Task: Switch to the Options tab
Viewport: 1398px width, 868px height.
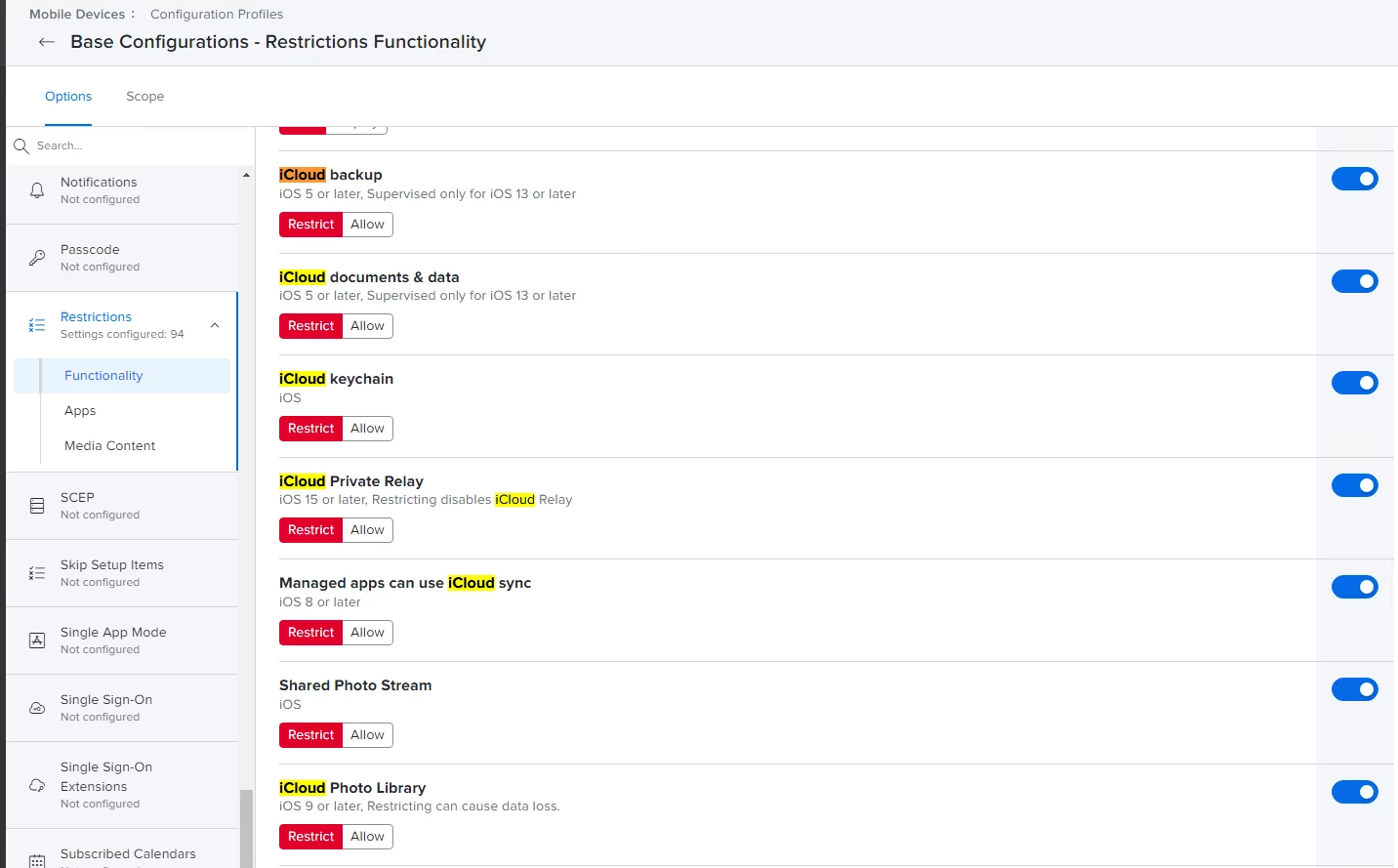Action: pyautogui.click(x=68, y=97)
